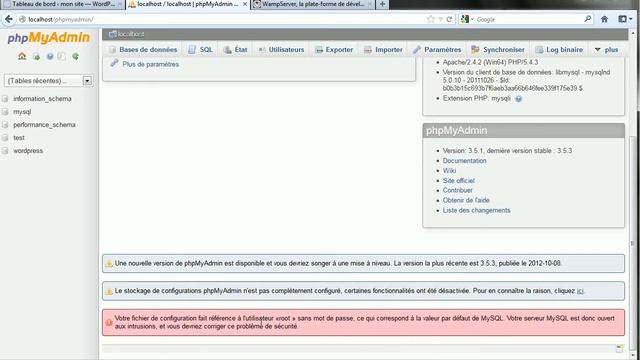The height and width of the screenshot is (360, 640).
Task: Open the Liste des changements link
Action: (476, 210)
